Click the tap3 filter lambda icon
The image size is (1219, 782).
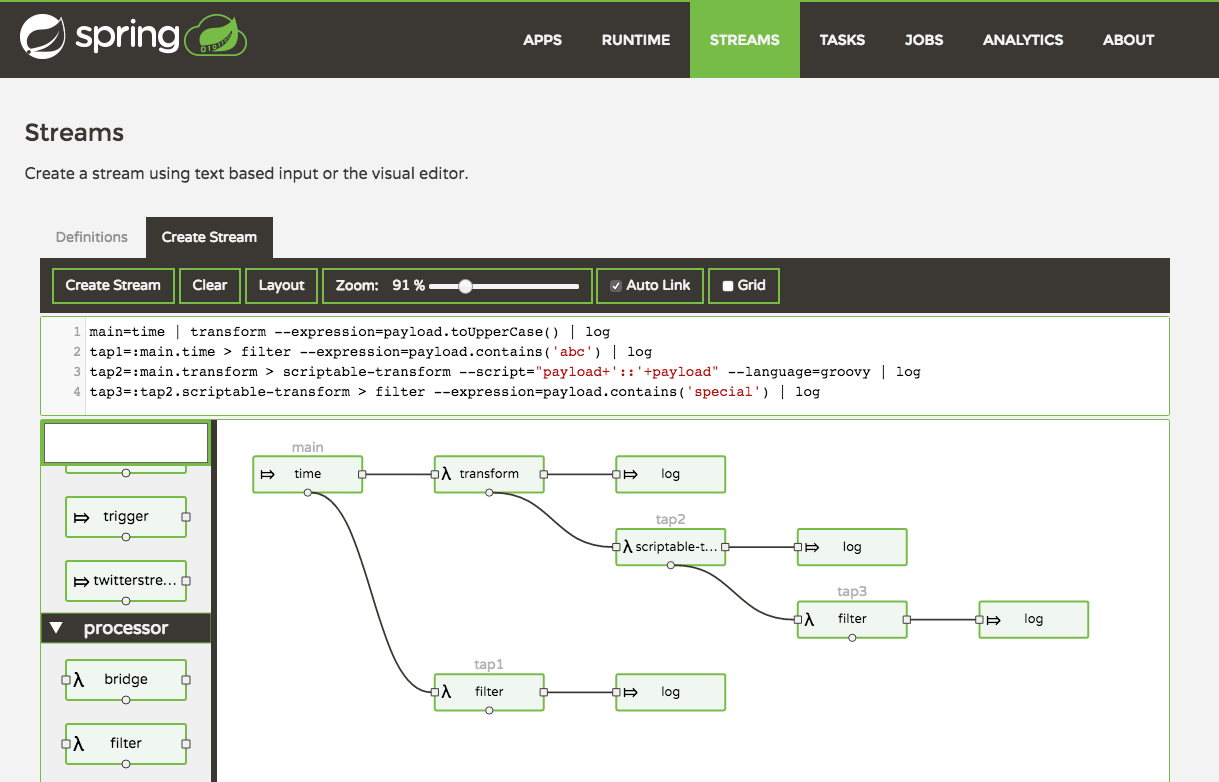tap(809, 619)
